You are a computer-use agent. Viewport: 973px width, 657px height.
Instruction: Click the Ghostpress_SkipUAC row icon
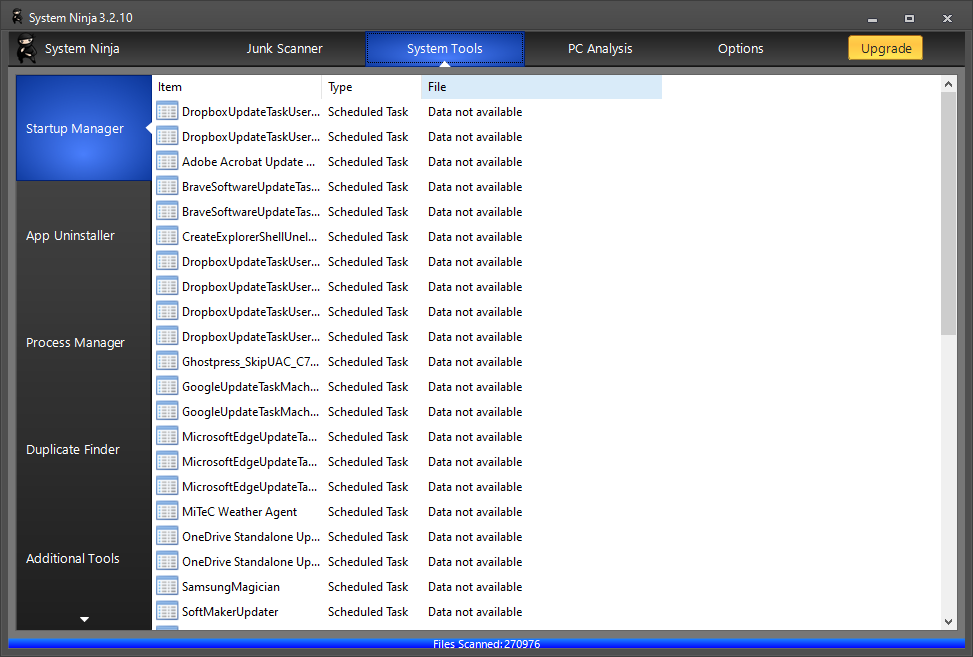point(167,362)
